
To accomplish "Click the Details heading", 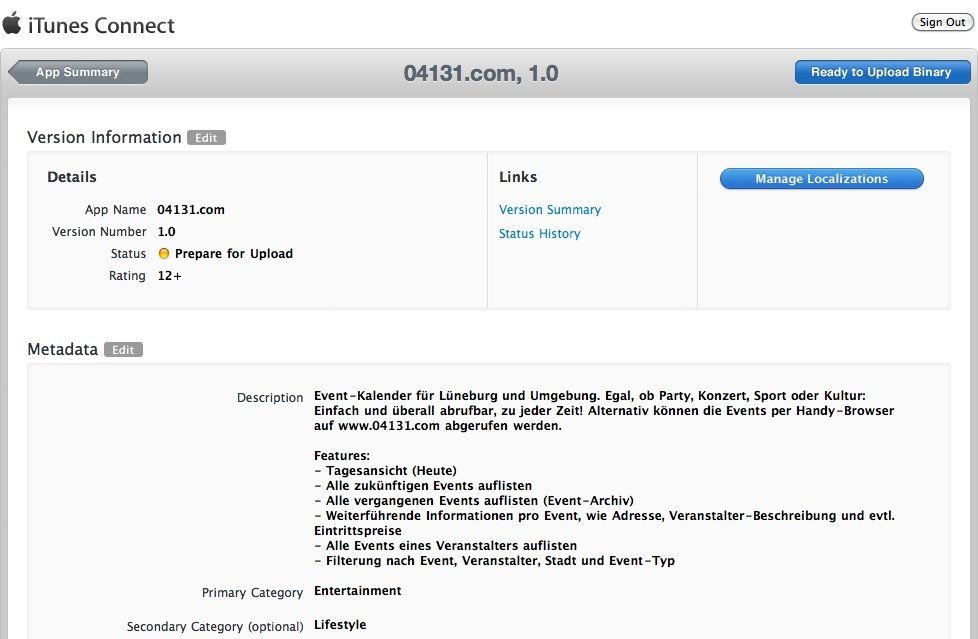I will (x=72, y=177).
